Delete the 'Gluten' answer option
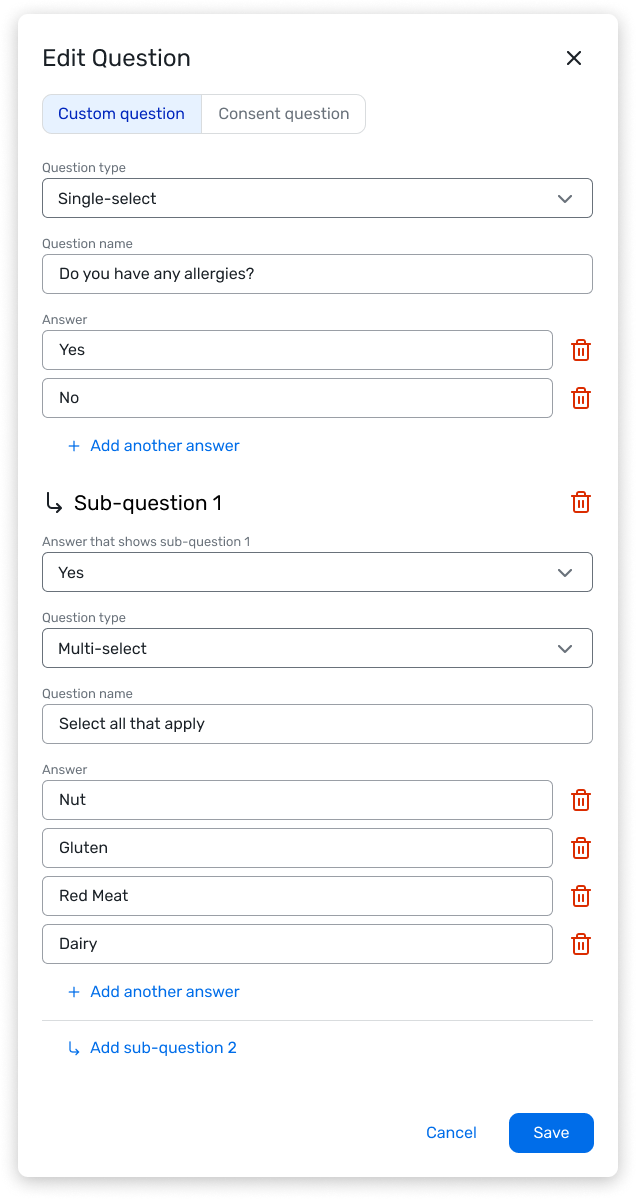The image size is (636, 1199). pyautogui.click(x=581, y=848)
